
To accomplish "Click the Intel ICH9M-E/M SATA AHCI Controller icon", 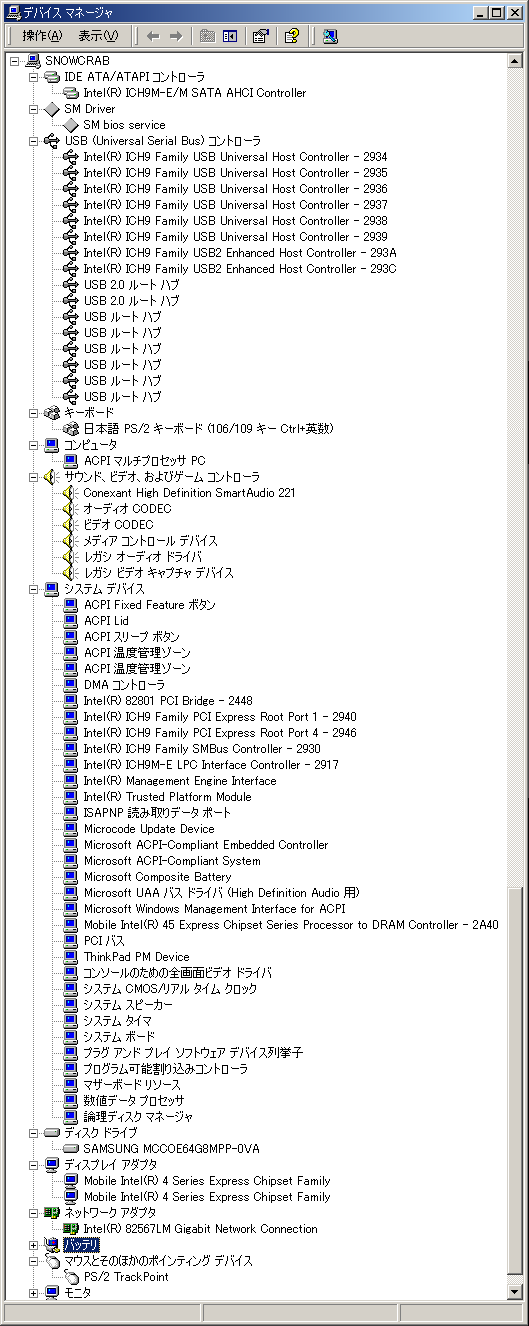I will 71,93.
